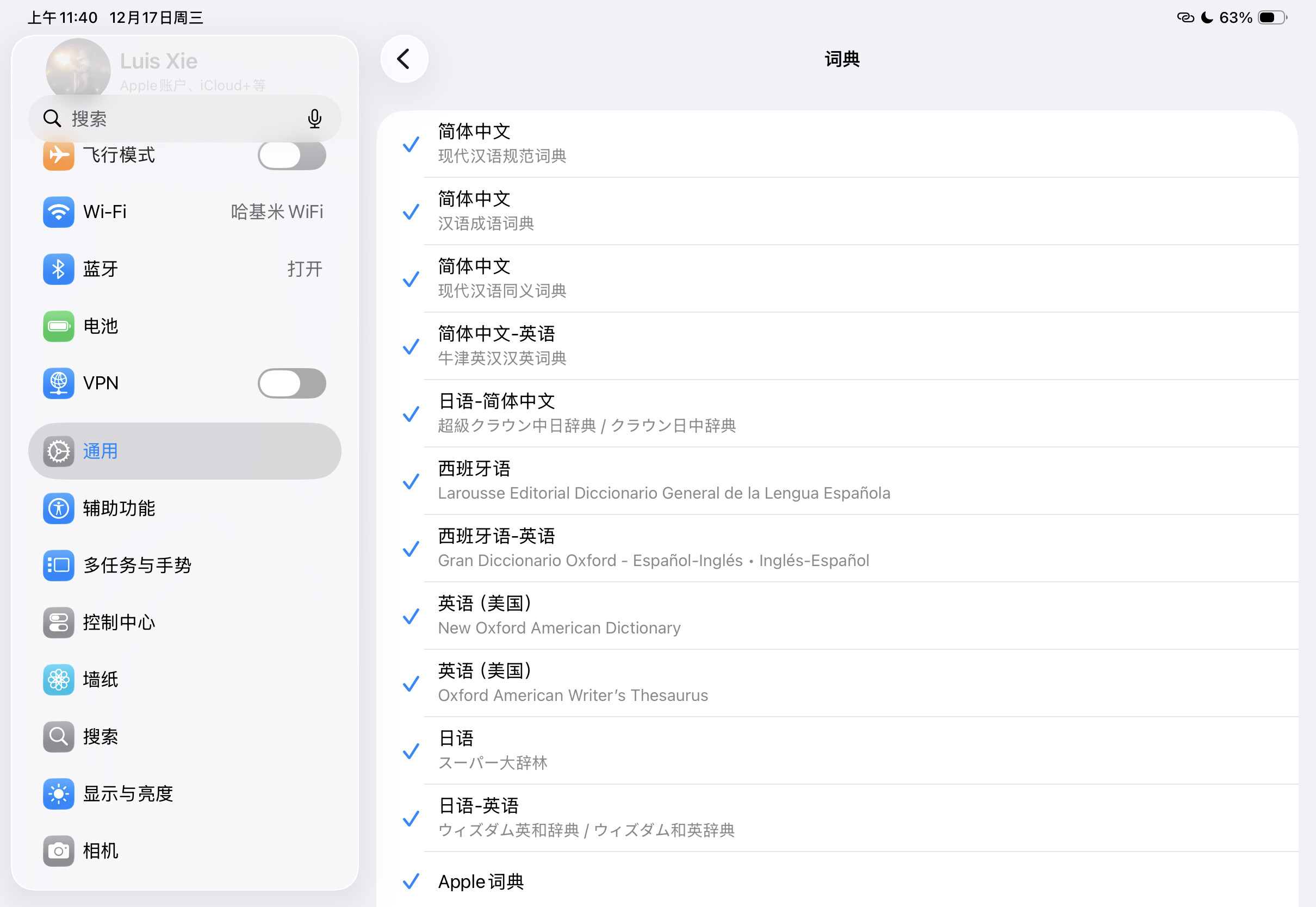Open the Accessibility icon entry
Screen dimensions: 1316x907
pos(59,508)
